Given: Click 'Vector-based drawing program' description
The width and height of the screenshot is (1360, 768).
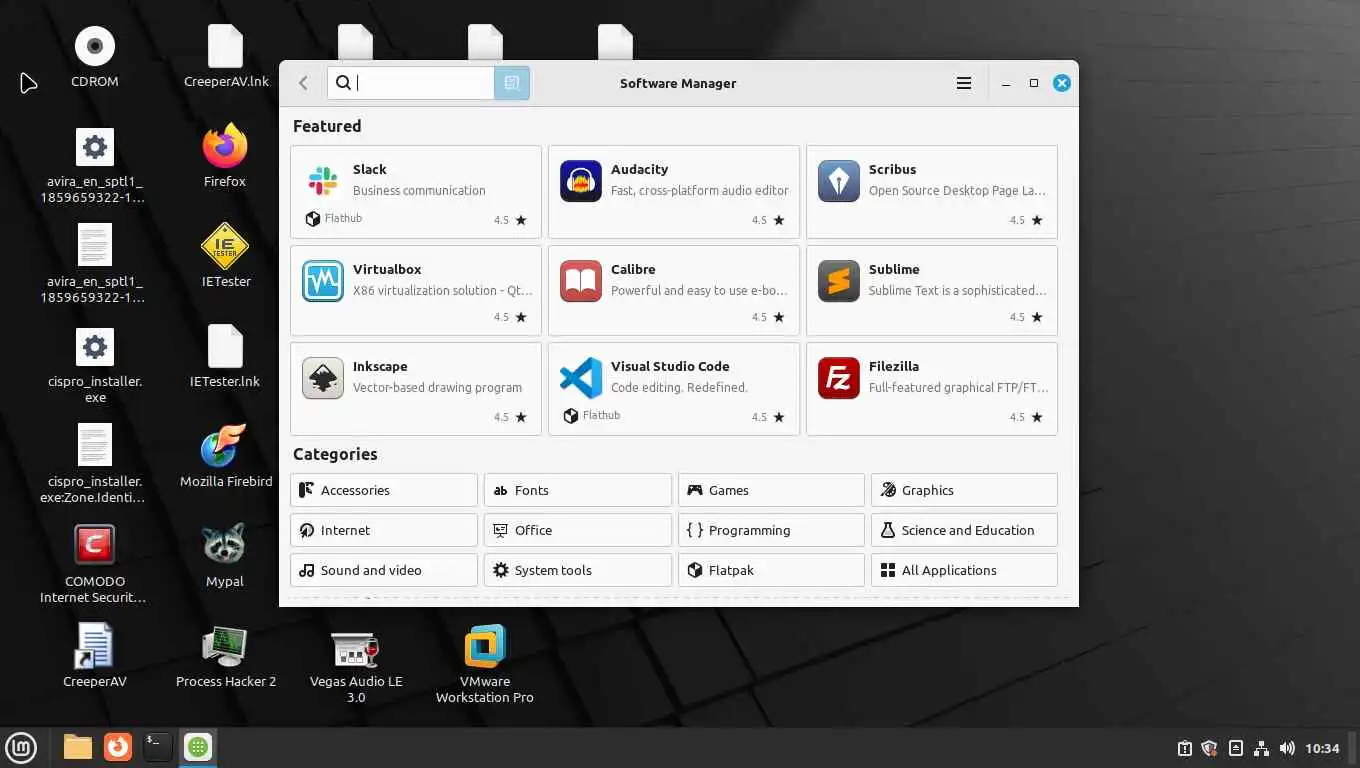Looking at the screenshot, I should [437, 387].
